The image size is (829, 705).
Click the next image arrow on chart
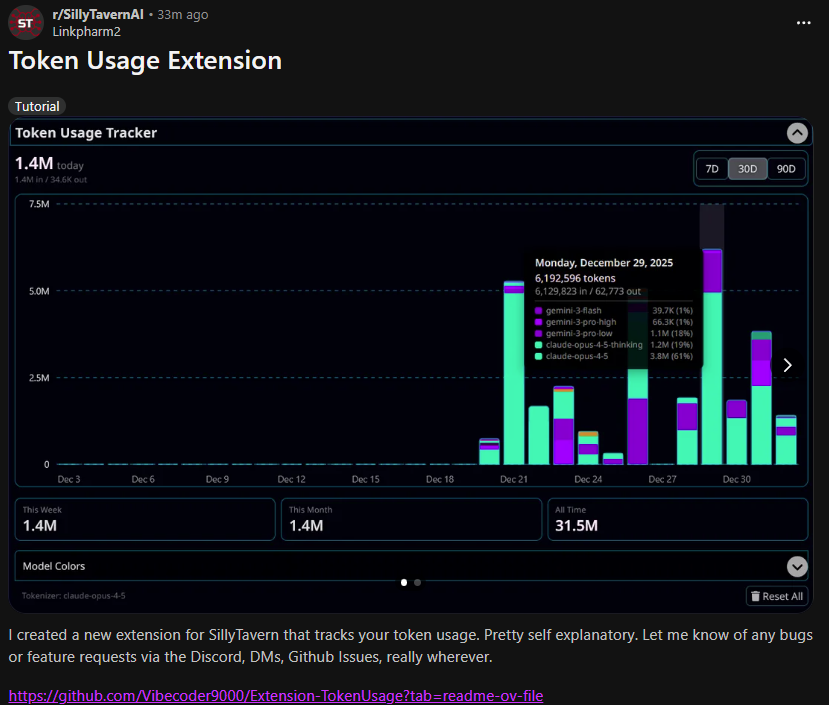tap(787, 365)
